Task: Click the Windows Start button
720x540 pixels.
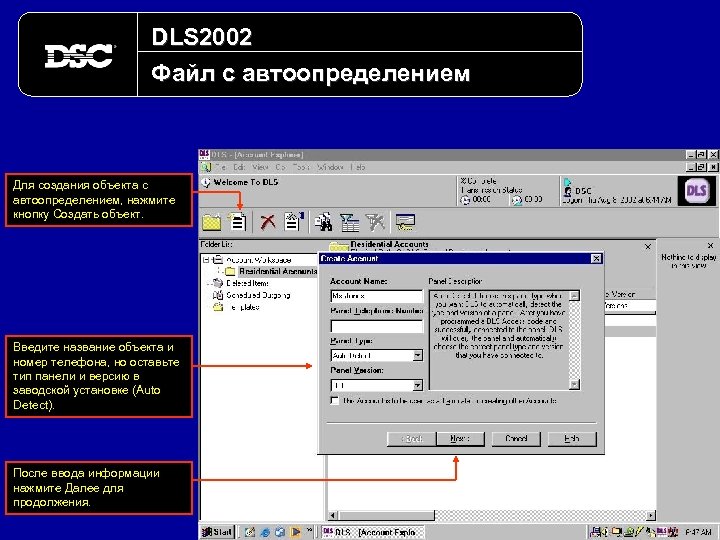Action: tap(218, 532)
